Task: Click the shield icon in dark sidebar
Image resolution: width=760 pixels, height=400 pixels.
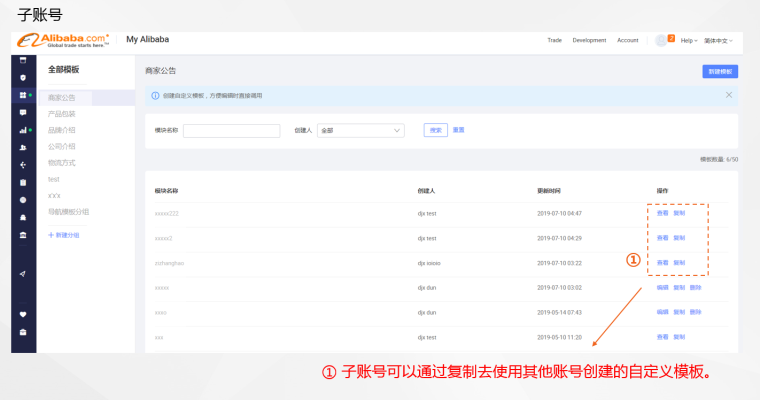Action: coord(23,78)
